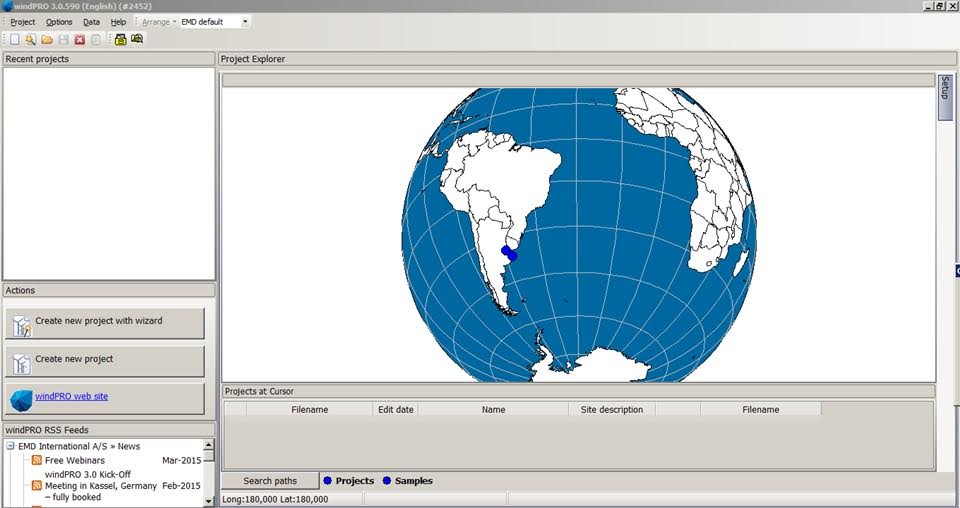Viewport: 960px width, 508px height.
Task: Click the Open folder toolbar icon
Action: coord(47,39)
